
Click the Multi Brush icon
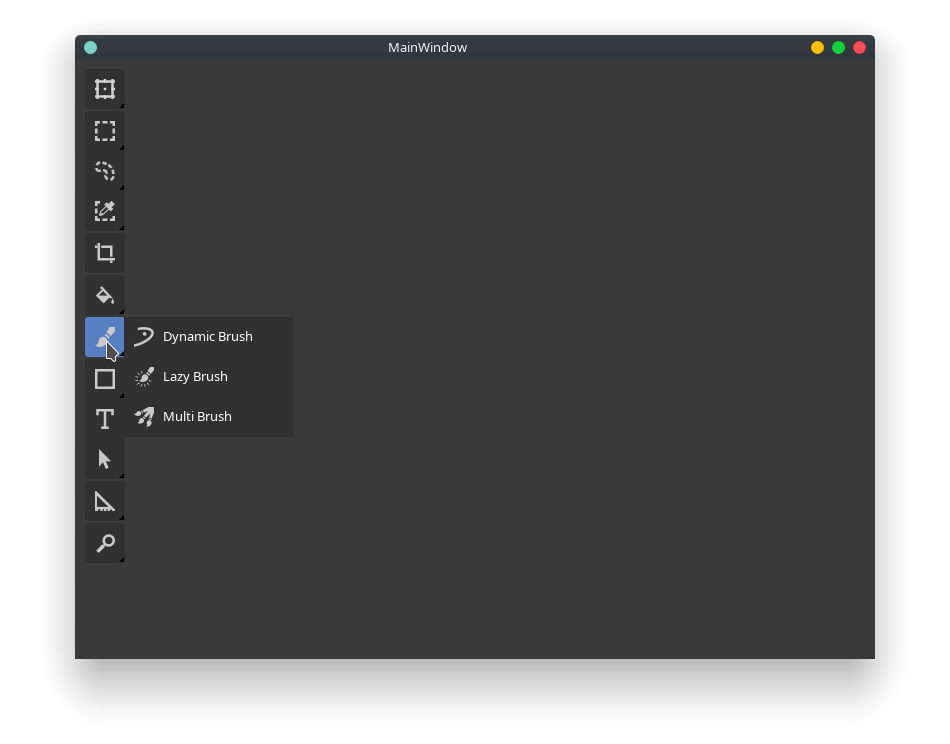(x=144, y=417)
